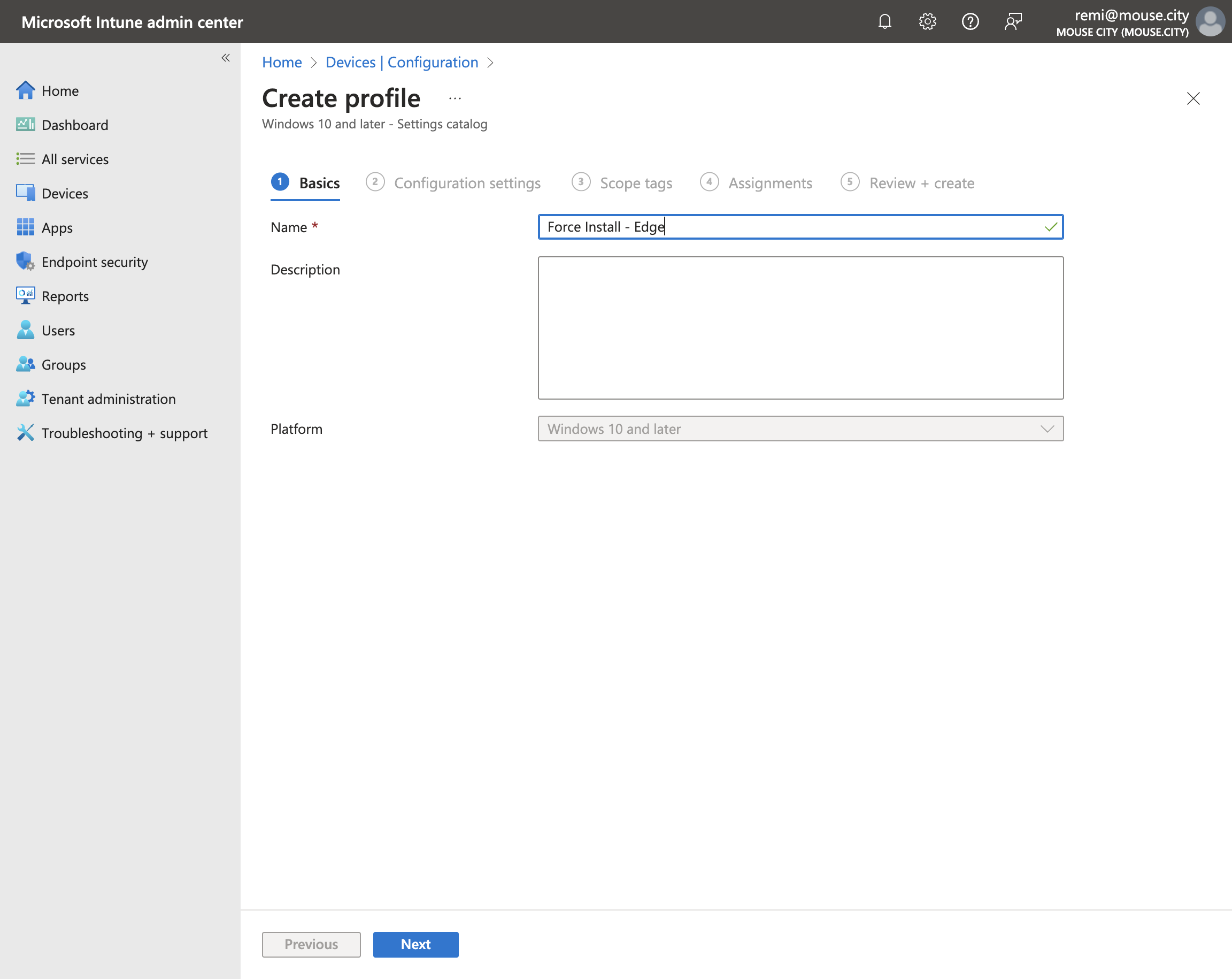Go to Assignments step
This screenshot has height=979, width=1232.
pos(756,183)
